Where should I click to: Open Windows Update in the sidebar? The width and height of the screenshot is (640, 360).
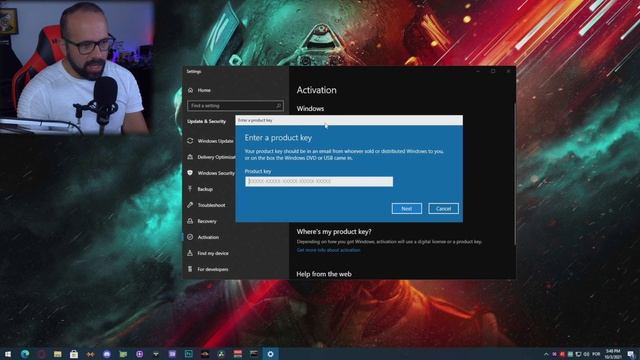tap(211, 141)
